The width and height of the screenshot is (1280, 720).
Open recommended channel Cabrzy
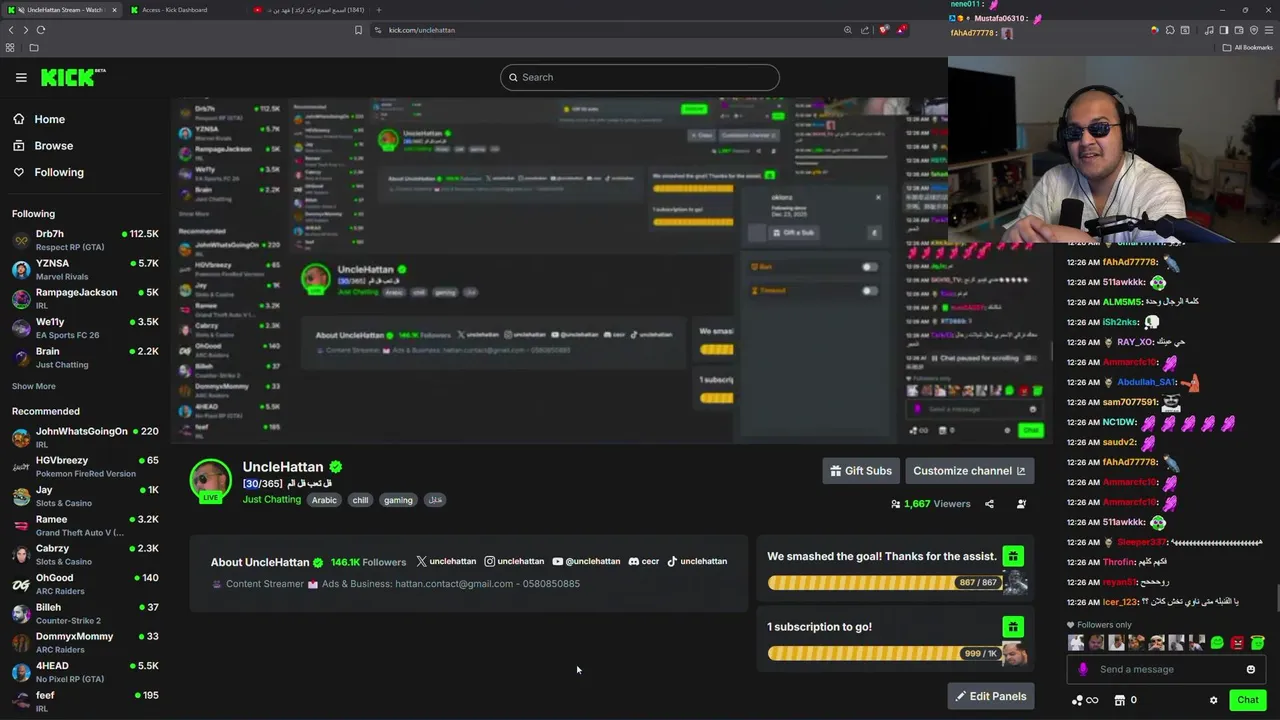tap(85, 555)
